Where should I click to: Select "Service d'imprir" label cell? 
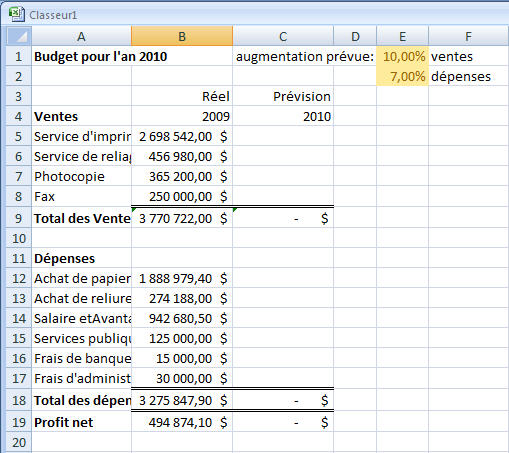click(82, 136)
